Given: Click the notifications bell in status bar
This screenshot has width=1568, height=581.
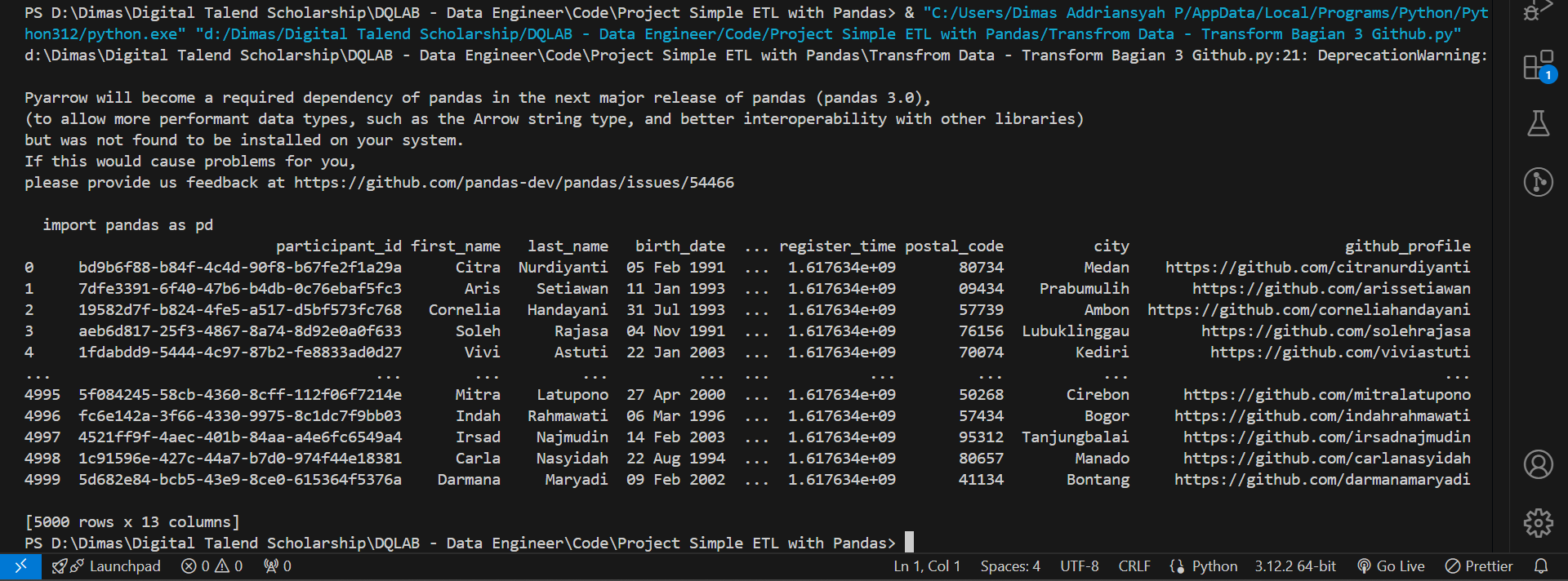Looking at the screenshot, I should (x=1541, y=566).
